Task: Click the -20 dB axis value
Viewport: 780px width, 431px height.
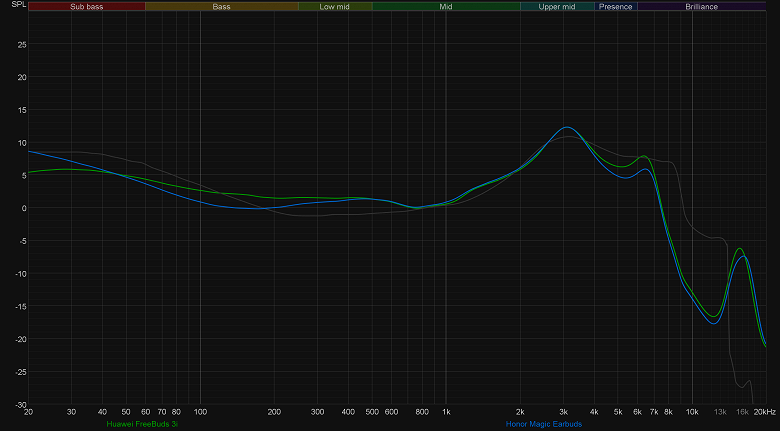Action: coord(21,339)
